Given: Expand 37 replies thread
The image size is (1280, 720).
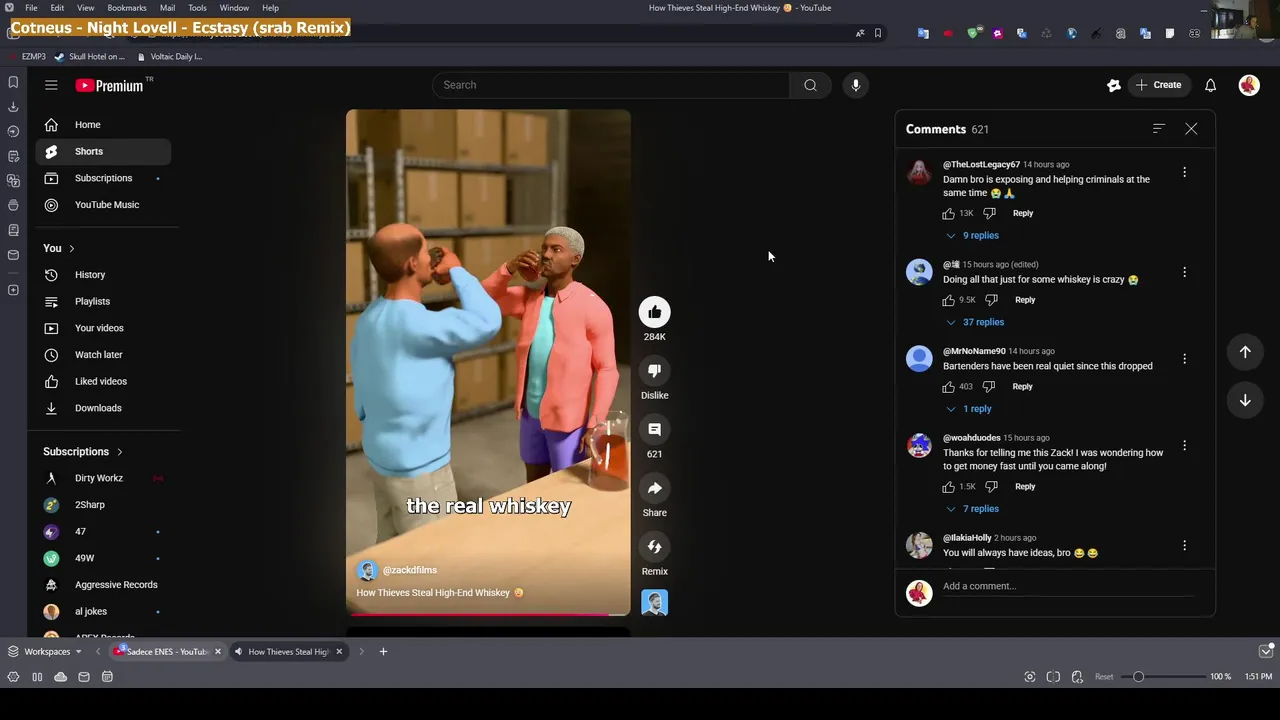Looking at the screenshot, I should [x=975, y=322].
